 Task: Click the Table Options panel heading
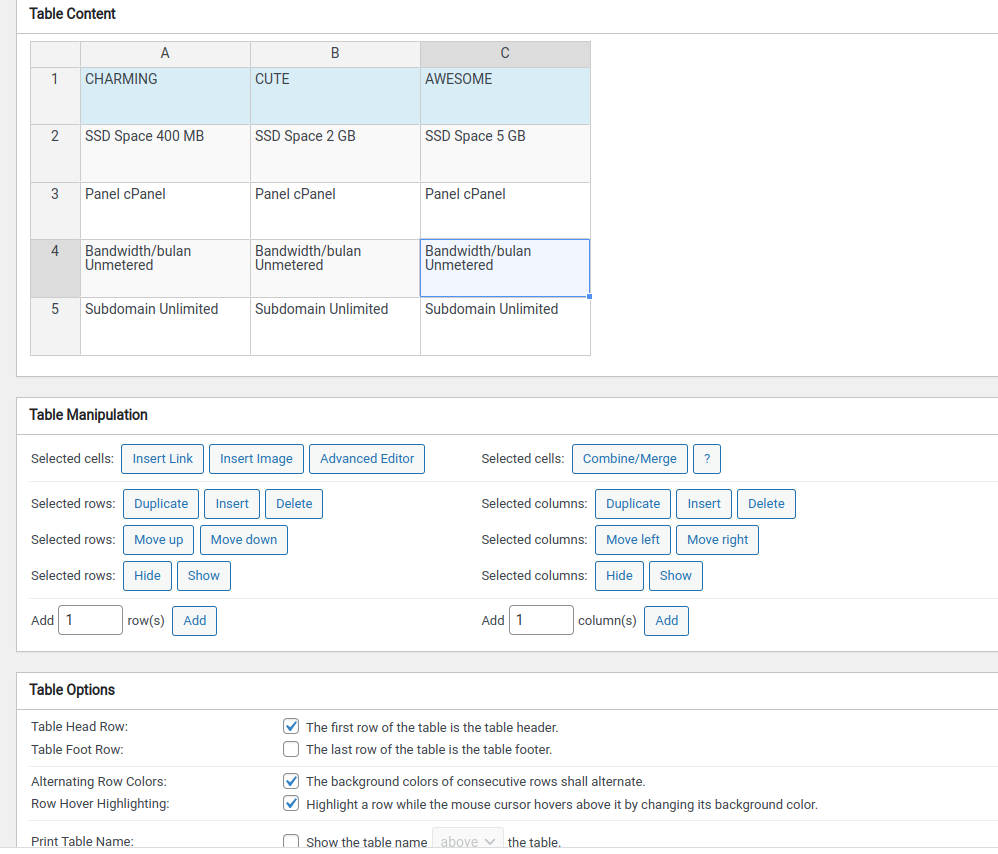click(72, 690)
